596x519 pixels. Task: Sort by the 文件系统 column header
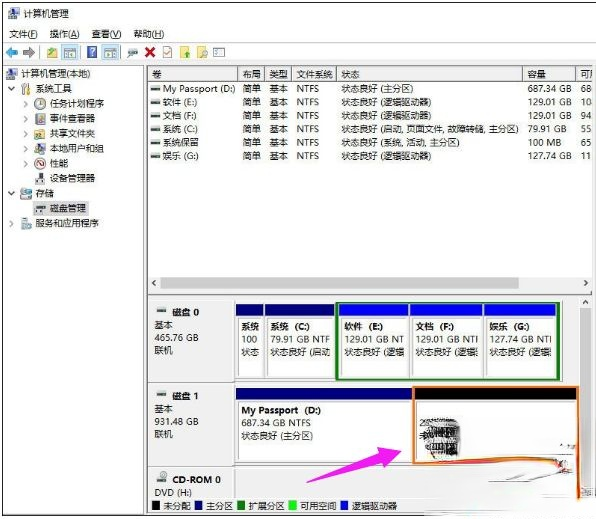pyautogui.click(x=314, y=74)
